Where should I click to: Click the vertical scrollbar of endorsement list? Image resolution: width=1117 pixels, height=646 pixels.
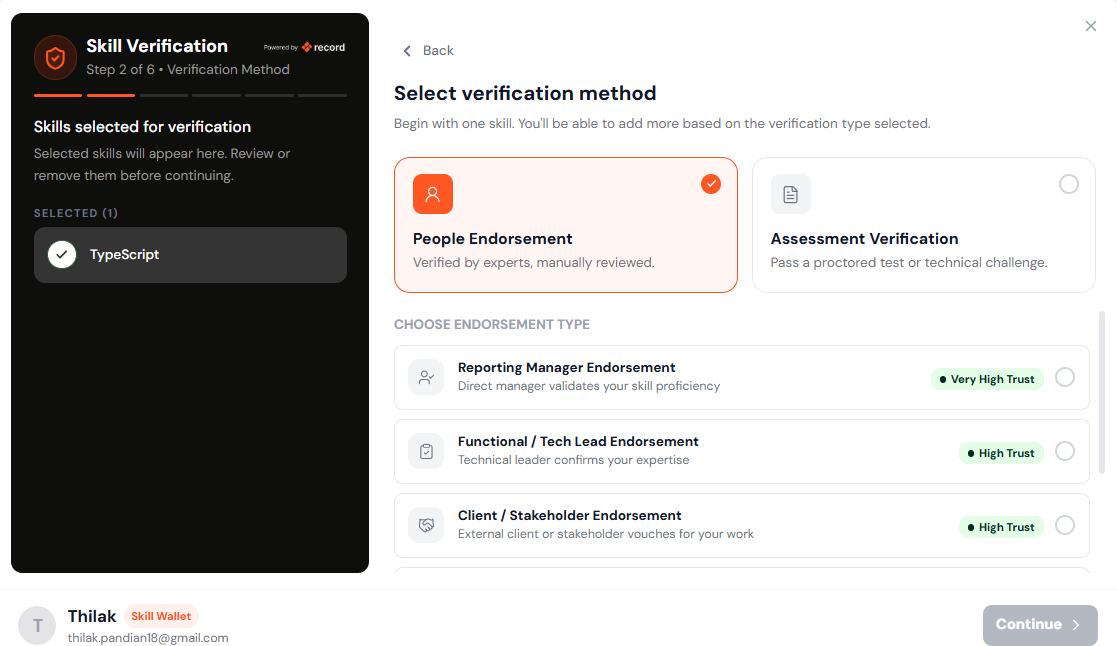[1102, 392]
